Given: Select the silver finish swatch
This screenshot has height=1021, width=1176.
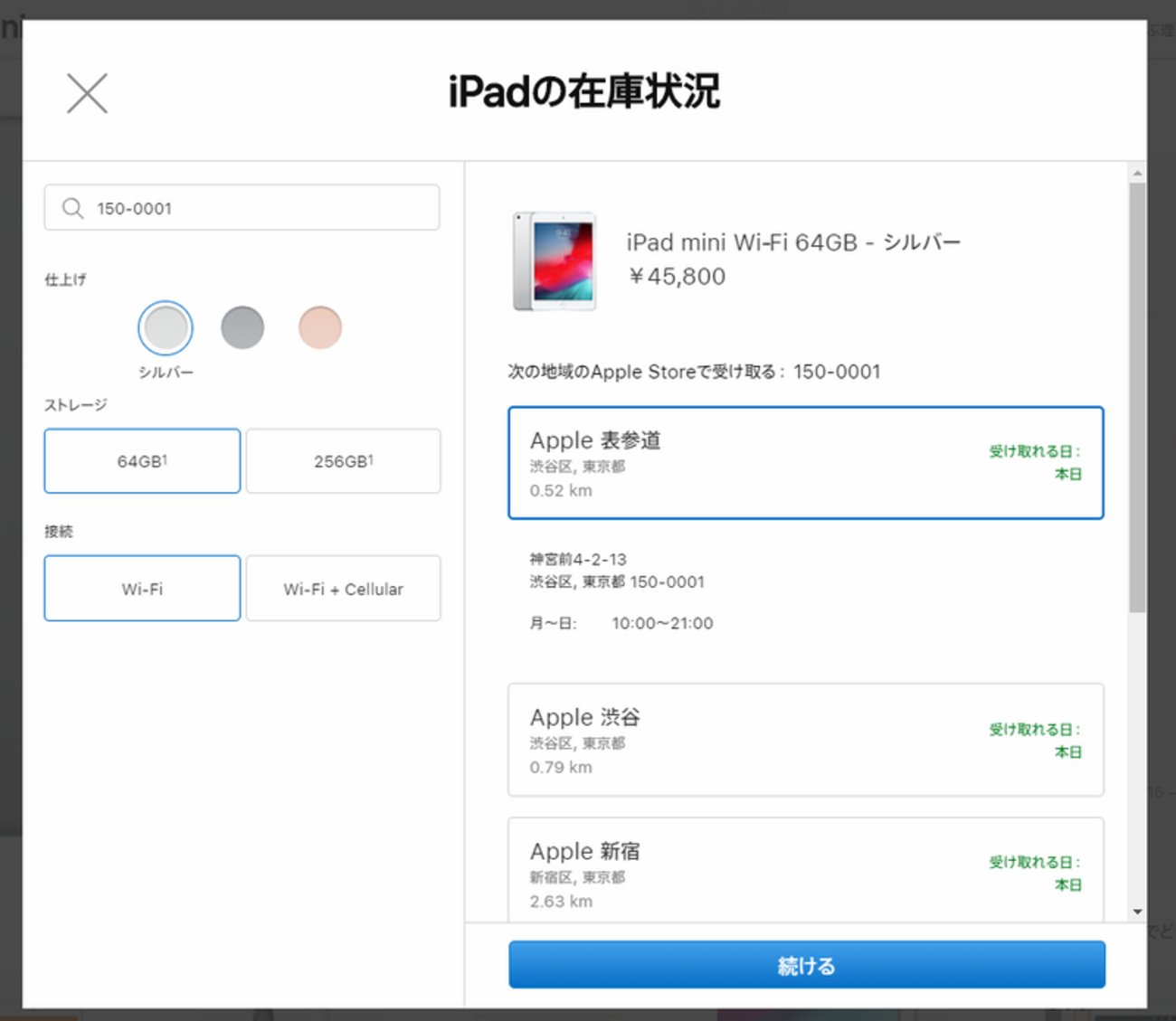Looking at the screenshot, I should tap(166, 327).
